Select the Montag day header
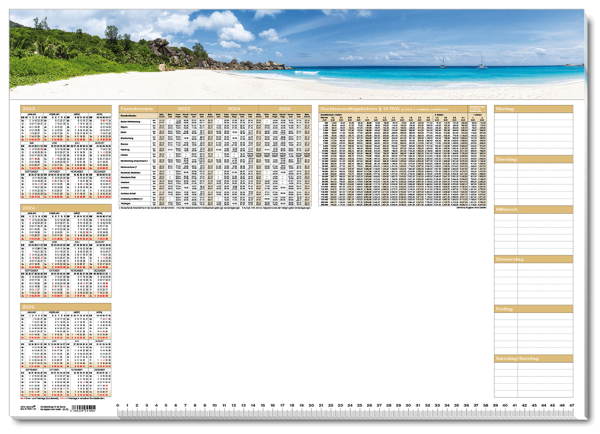This screenshot has width=600, height=434. (533, 109)
